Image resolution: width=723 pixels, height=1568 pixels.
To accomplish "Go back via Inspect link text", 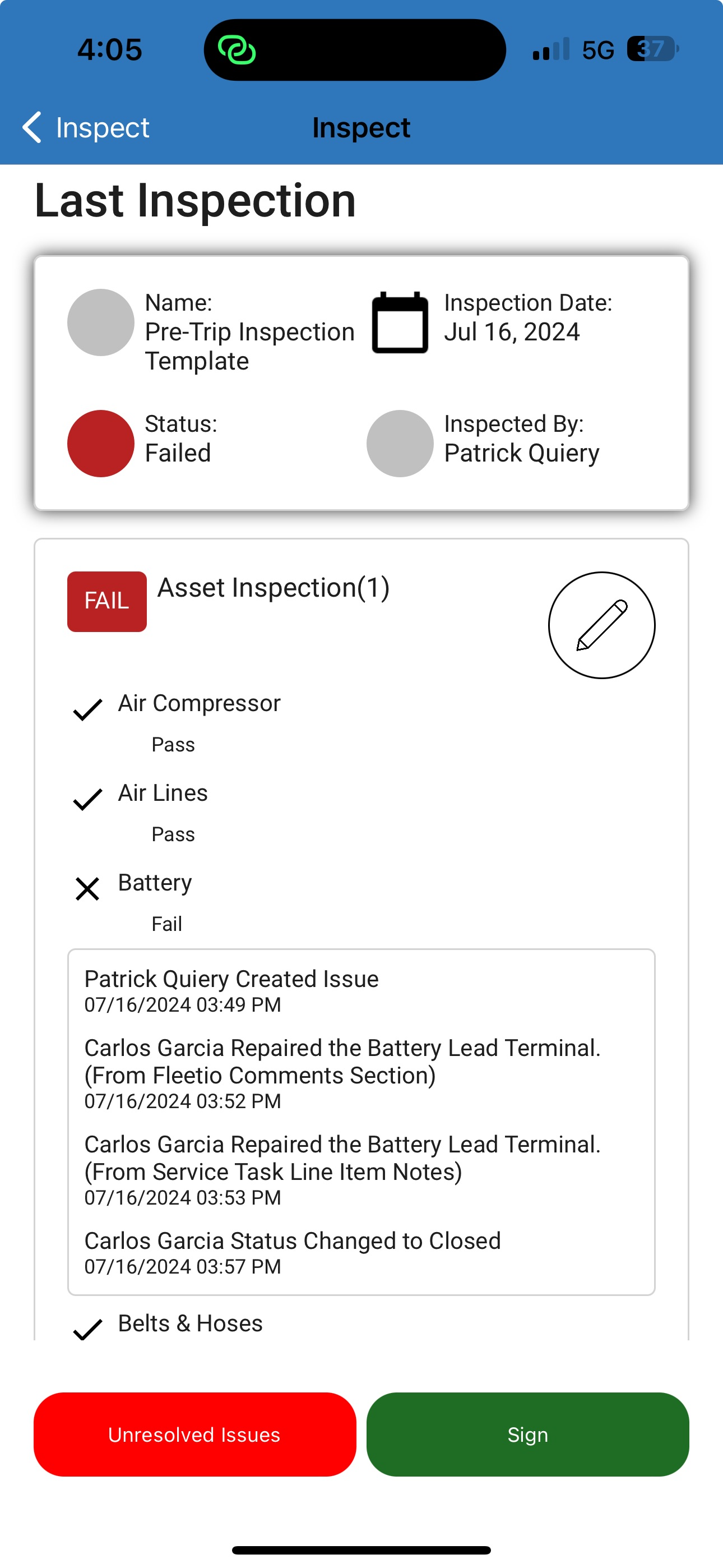I will click(x=102, y=128).
